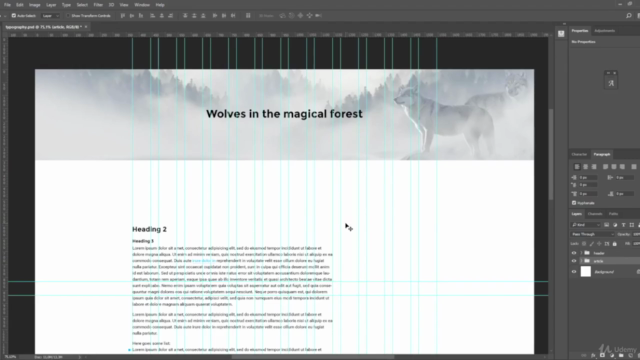Open the File menu
The width and height of the screenshot is (640, 360).
[x=7, y=5]
